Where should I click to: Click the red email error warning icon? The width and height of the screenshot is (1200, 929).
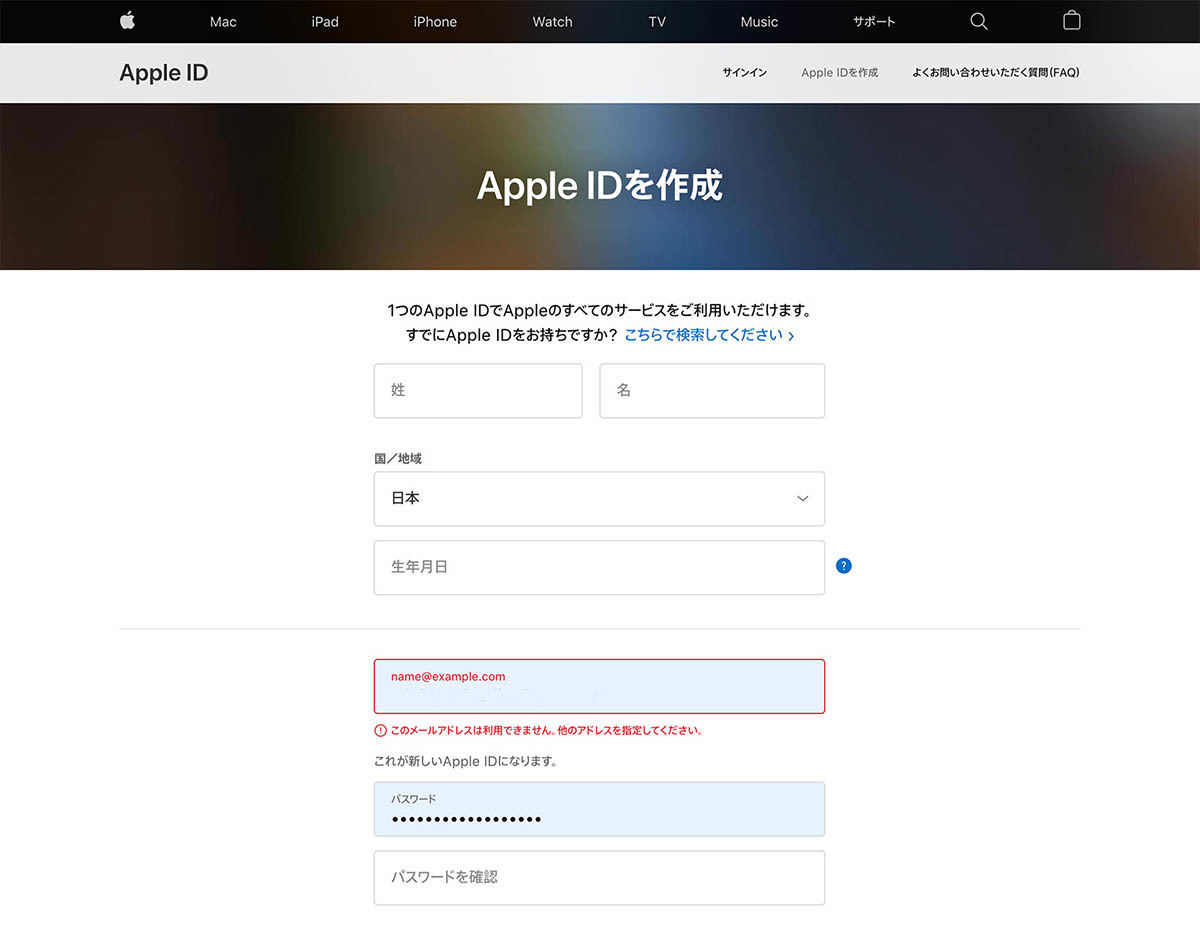380,730
